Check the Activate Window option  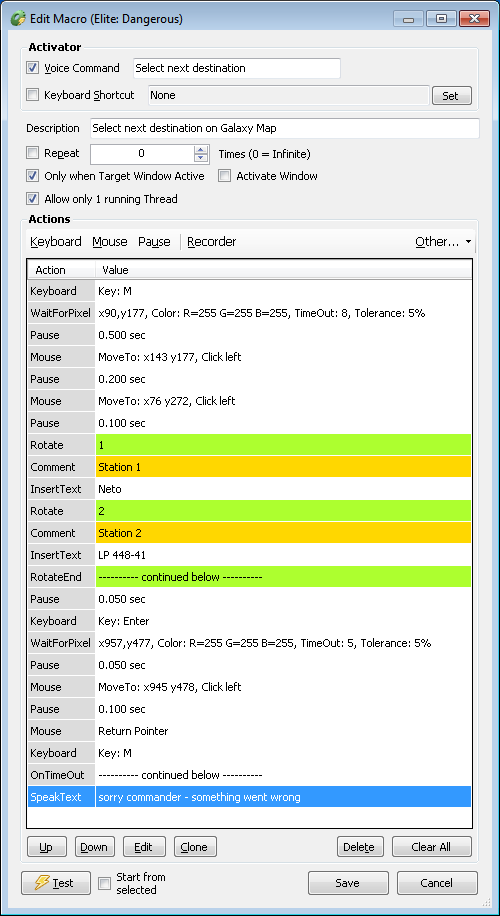tap(224, 176)
